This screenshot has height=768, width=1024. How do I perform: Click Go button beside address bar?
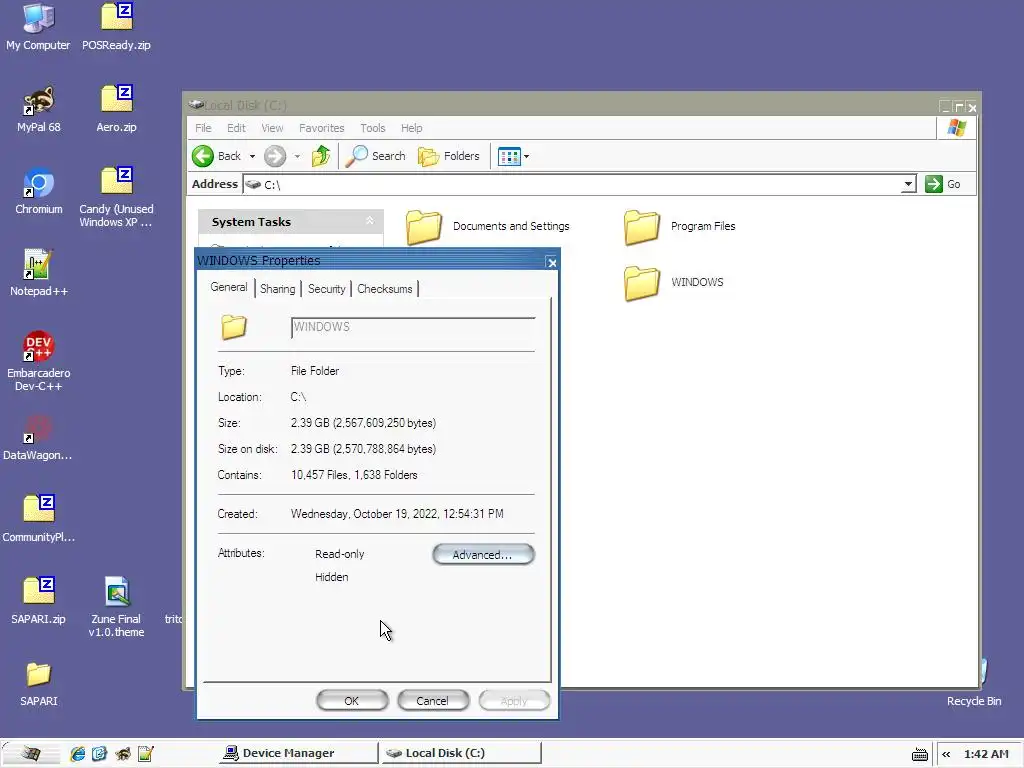tap(943, 184)
